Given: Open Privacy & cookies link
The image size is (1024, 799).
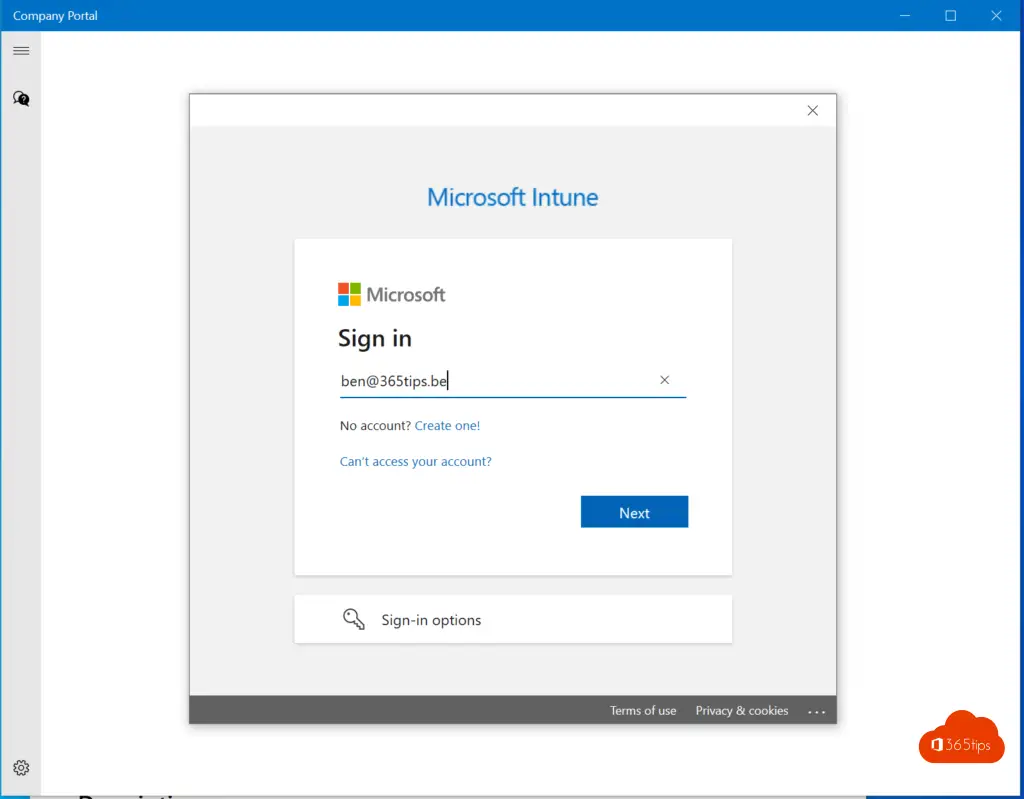Looking at the screenshot, I should (741, 711).
